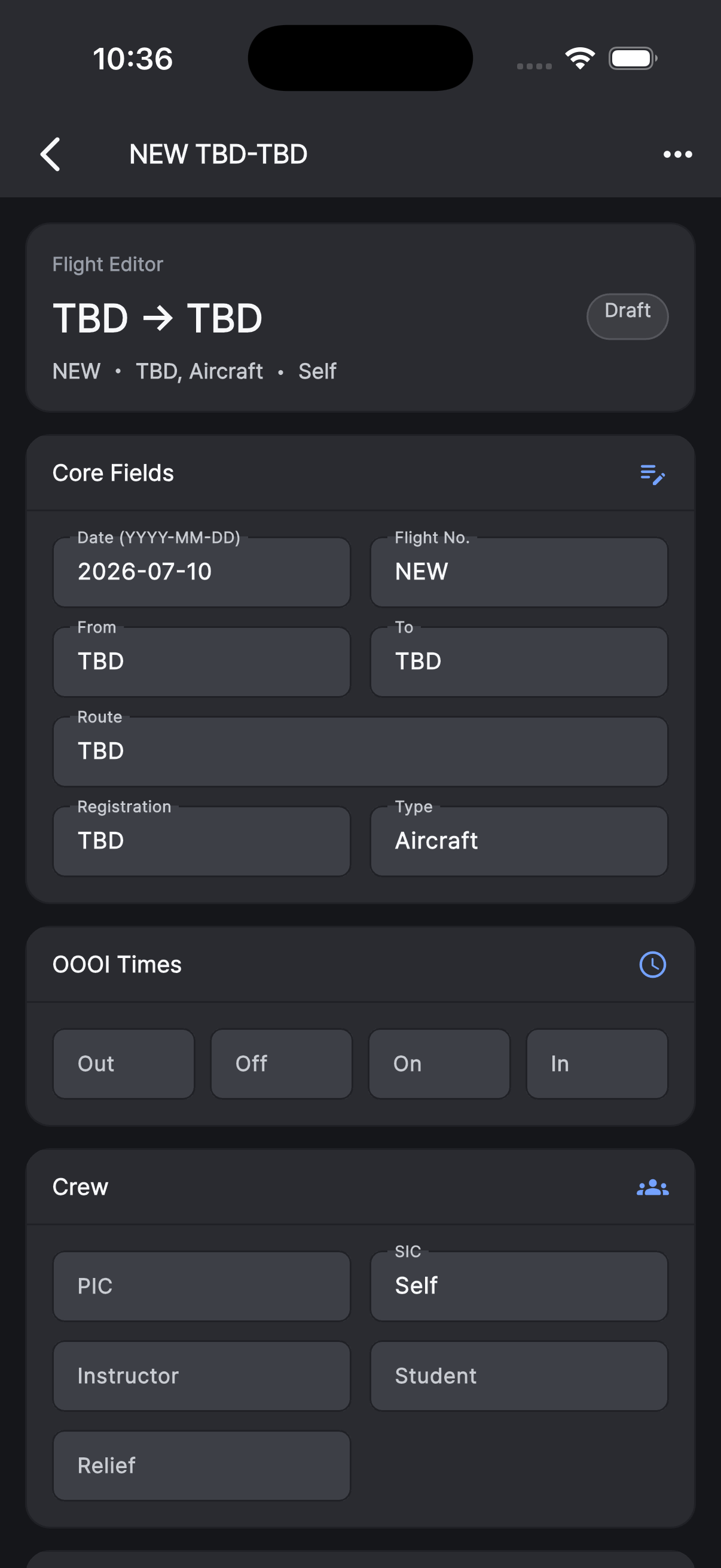Select the Flight No. field
721x1568 pixels.
(519, 572)
